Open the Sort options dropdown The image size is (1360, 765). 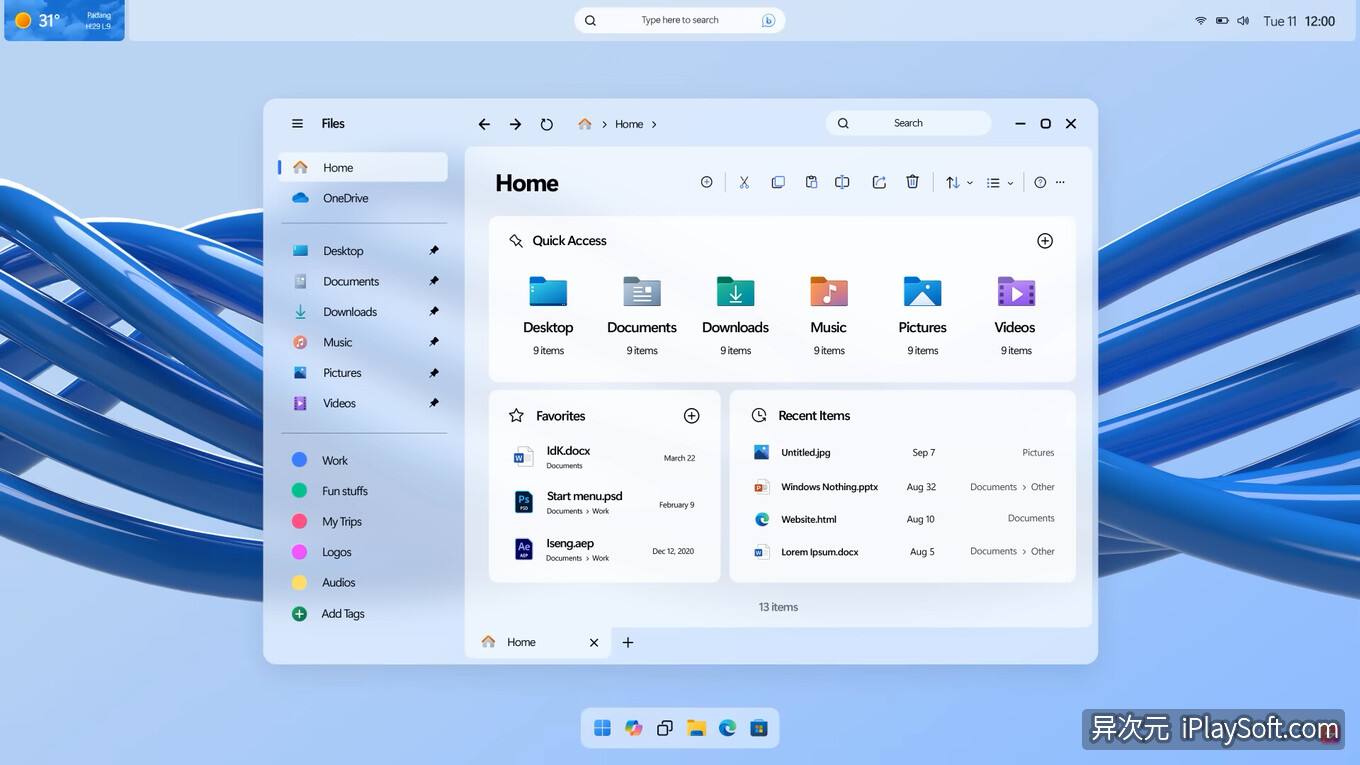[957, 182]
